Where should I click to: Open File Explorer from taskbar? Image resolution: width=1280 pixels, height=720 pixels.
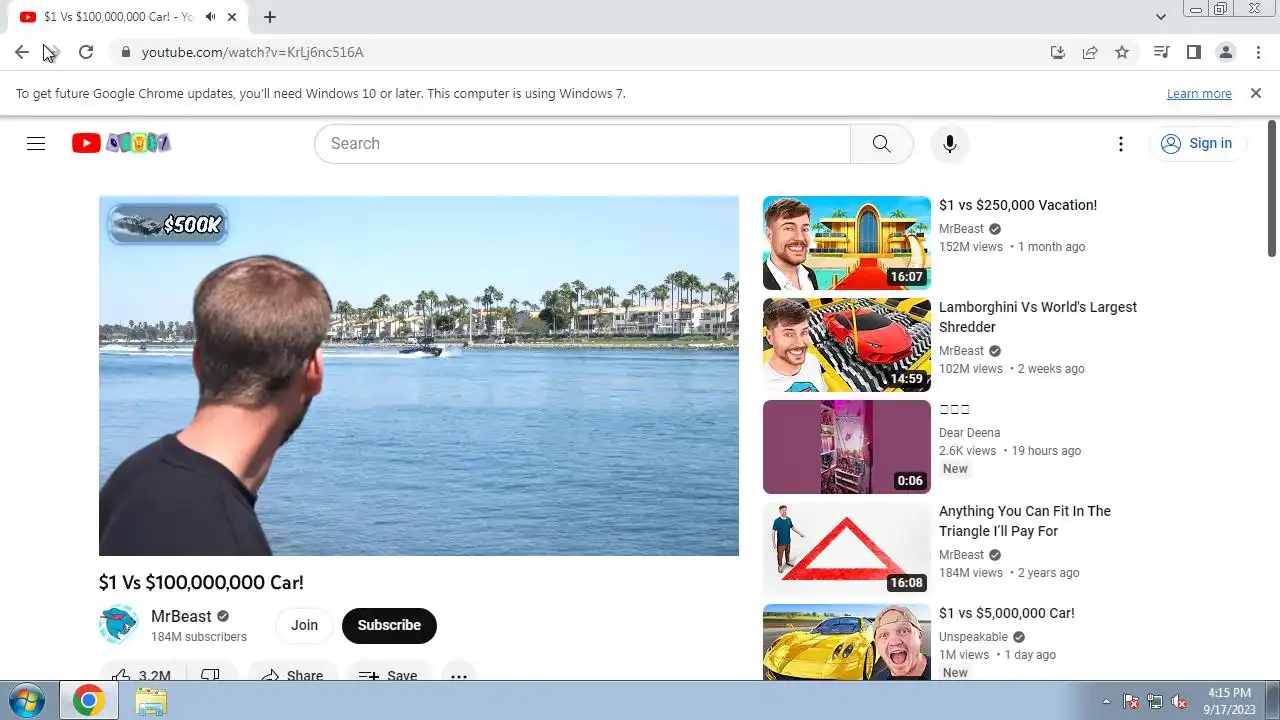coord(151,701)
